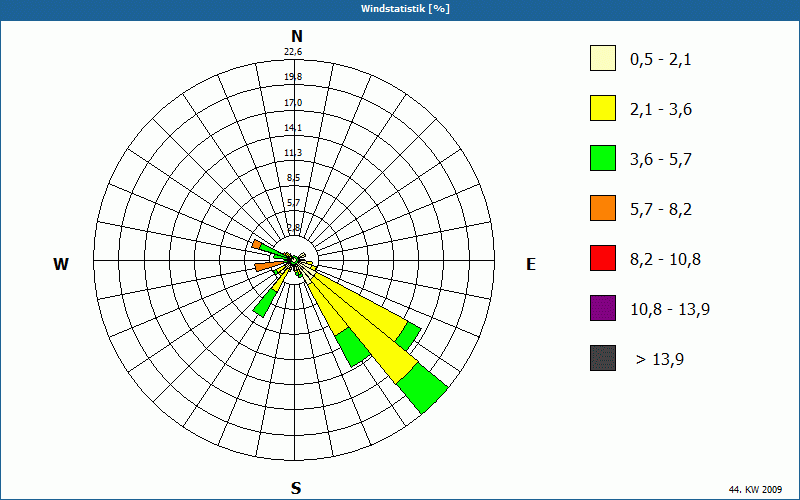Click the 14,1 radial axis value
Viewport: 800px width, 500px height.
tap(293, 128)
